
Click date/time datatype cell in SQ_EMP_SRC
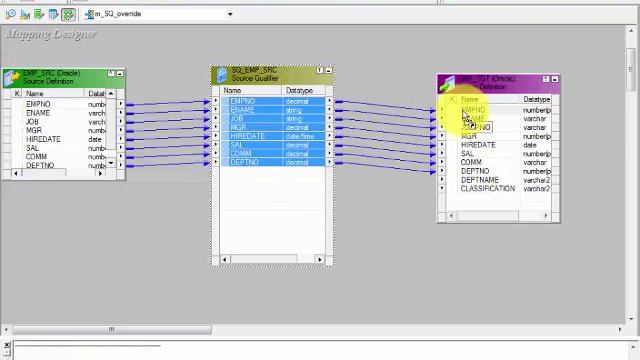click(x=303, y=136)
